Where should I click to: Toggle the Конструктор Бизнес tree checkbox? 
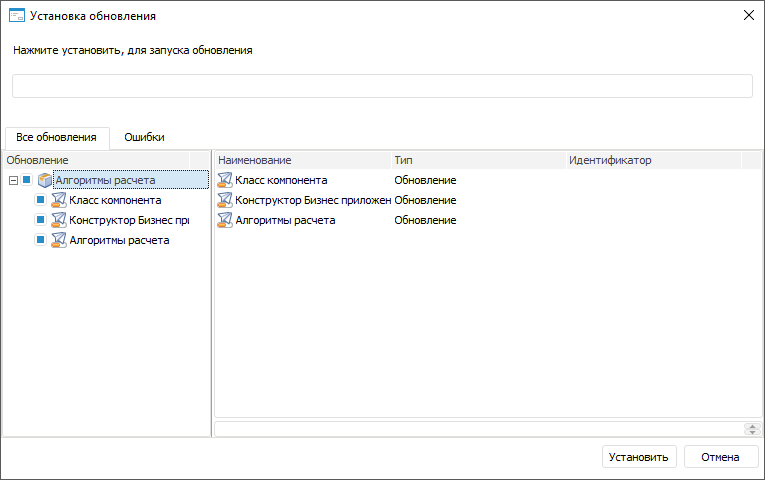tap(41, 220)
